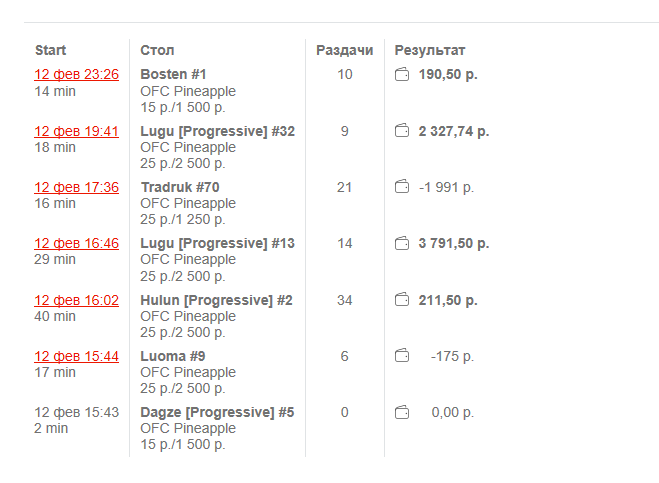Click the result icon for Dagze [Progressive] #5
Image resolution: width=659 pixels, height=483 pixels.
click(x=402, y=412)
